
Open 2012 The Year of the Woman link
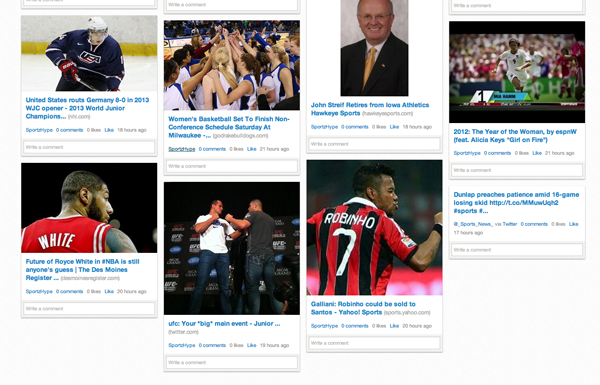click(x=515, y=136)
